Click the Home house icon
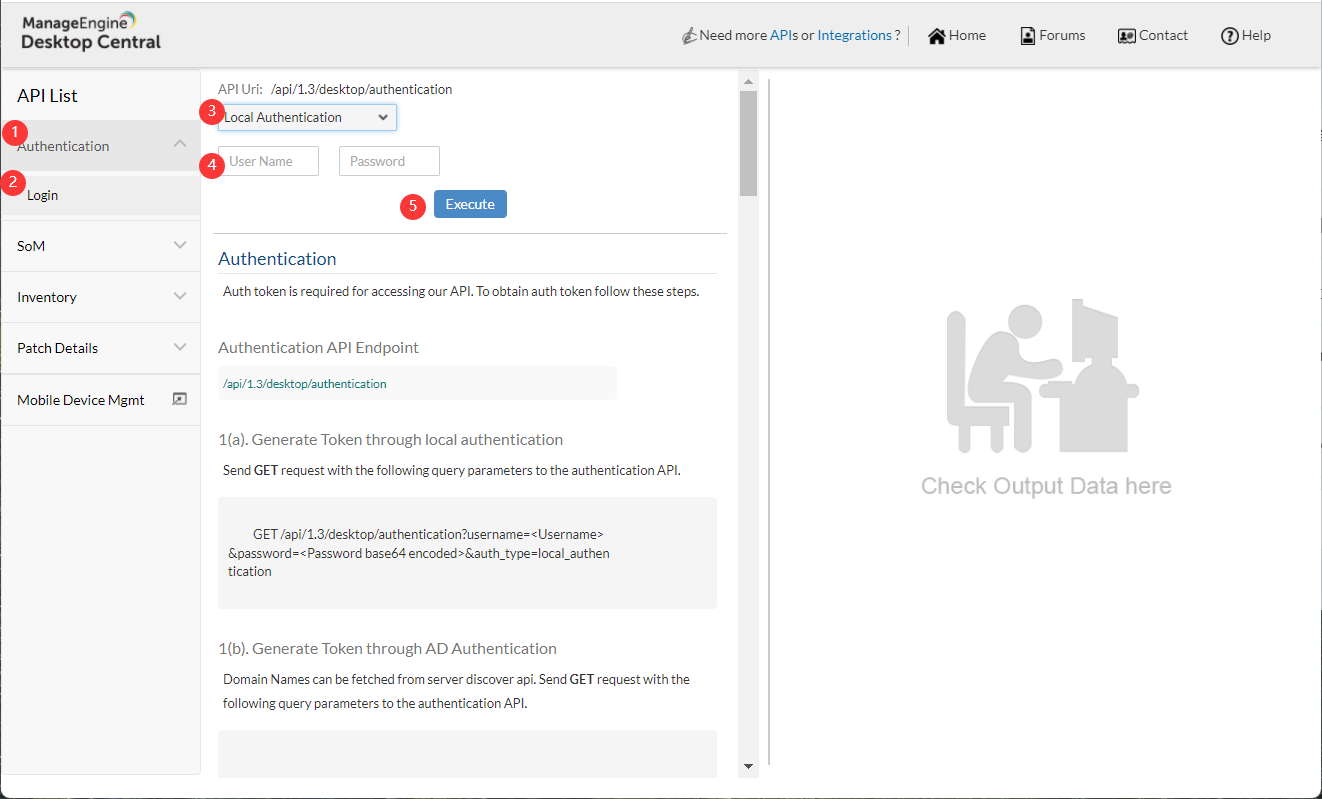This screenshot has height=799, width=1322. (x=937, y=36)
